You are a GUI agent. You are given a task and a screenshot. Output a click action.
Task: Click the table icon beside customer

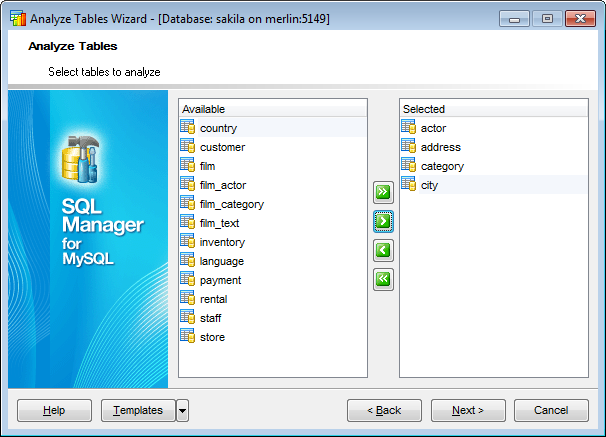[x=188, y=146]
